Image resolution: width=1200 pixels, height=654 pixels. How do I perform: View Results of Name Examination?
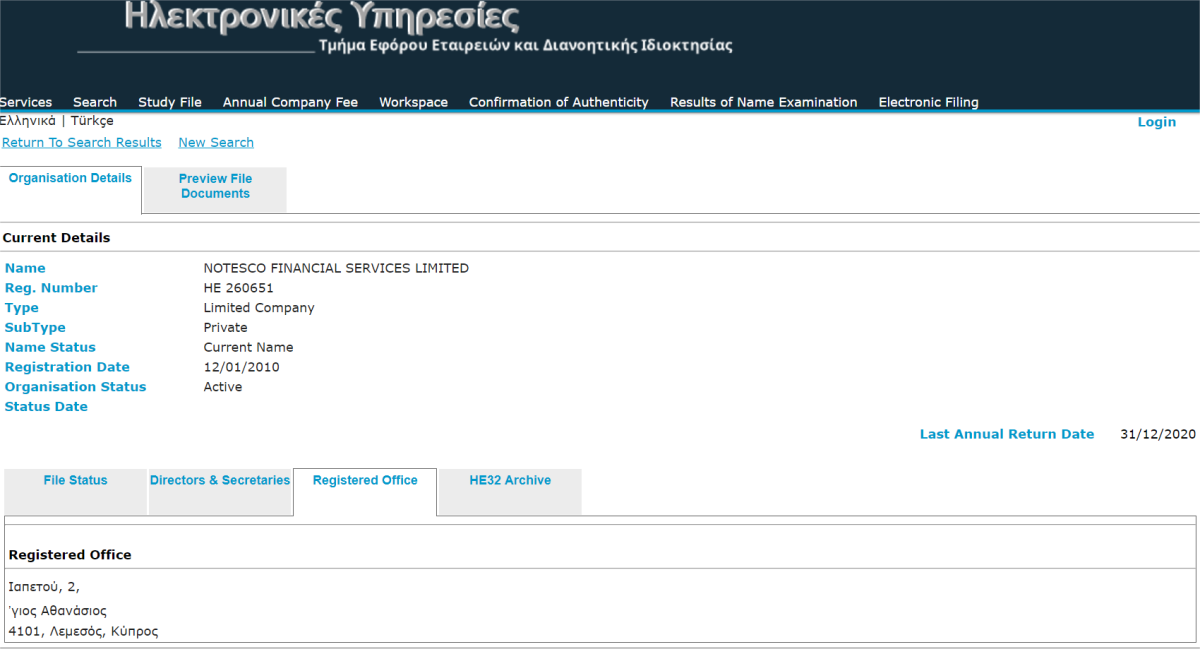coord(763,102)
